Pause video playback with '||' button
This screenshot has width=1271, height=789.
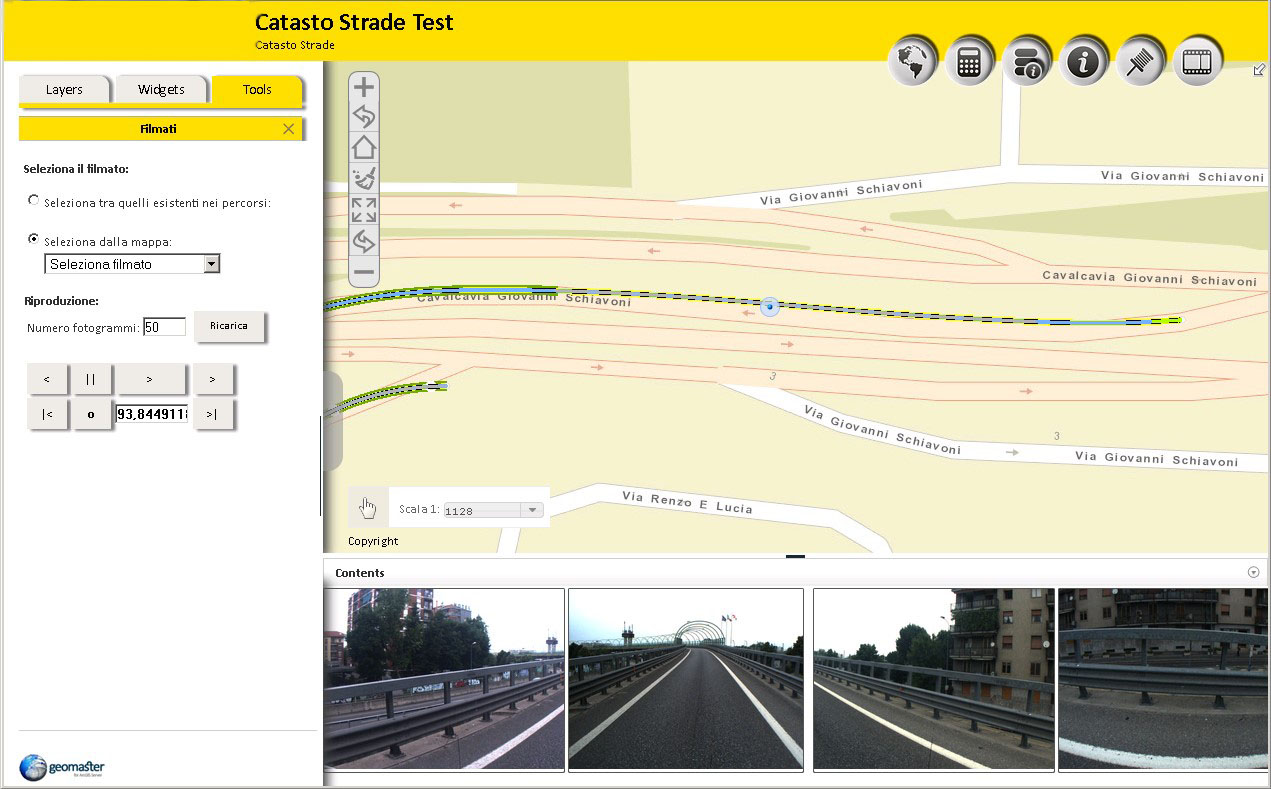tap(91, 379)
